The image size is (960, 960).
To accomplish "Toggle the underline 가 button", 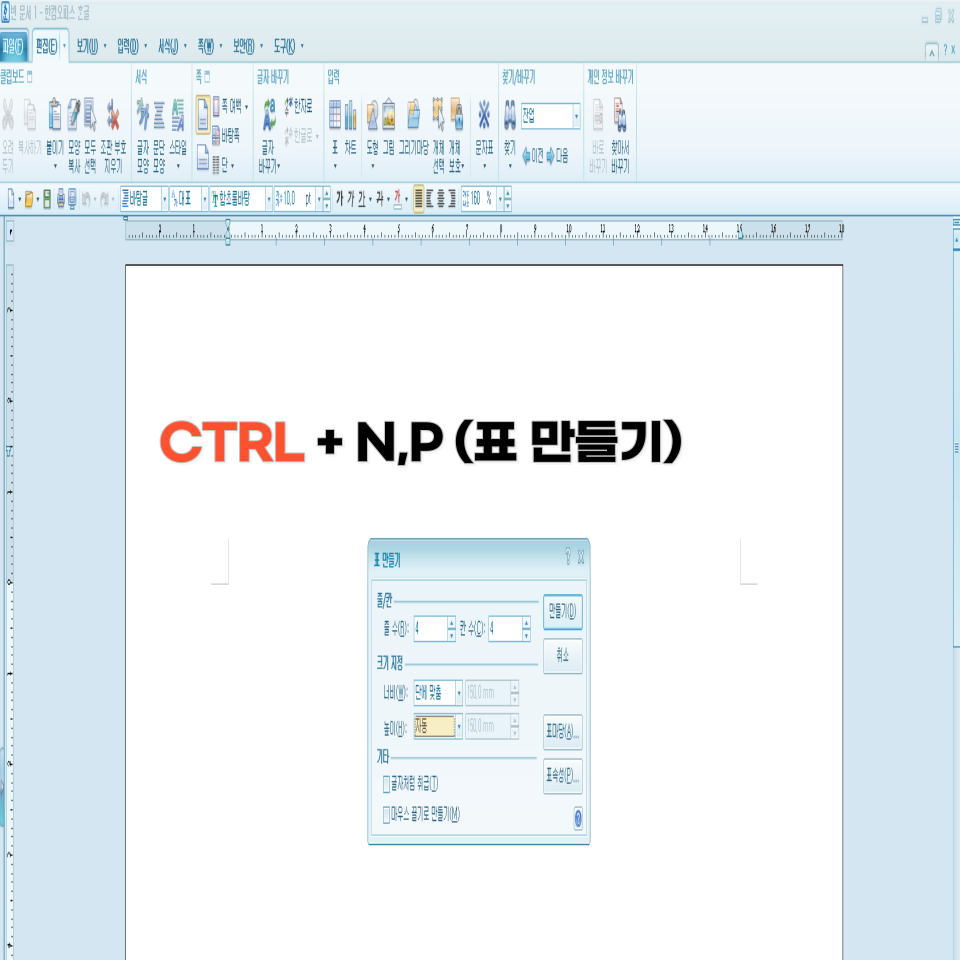I will (362, 198).
